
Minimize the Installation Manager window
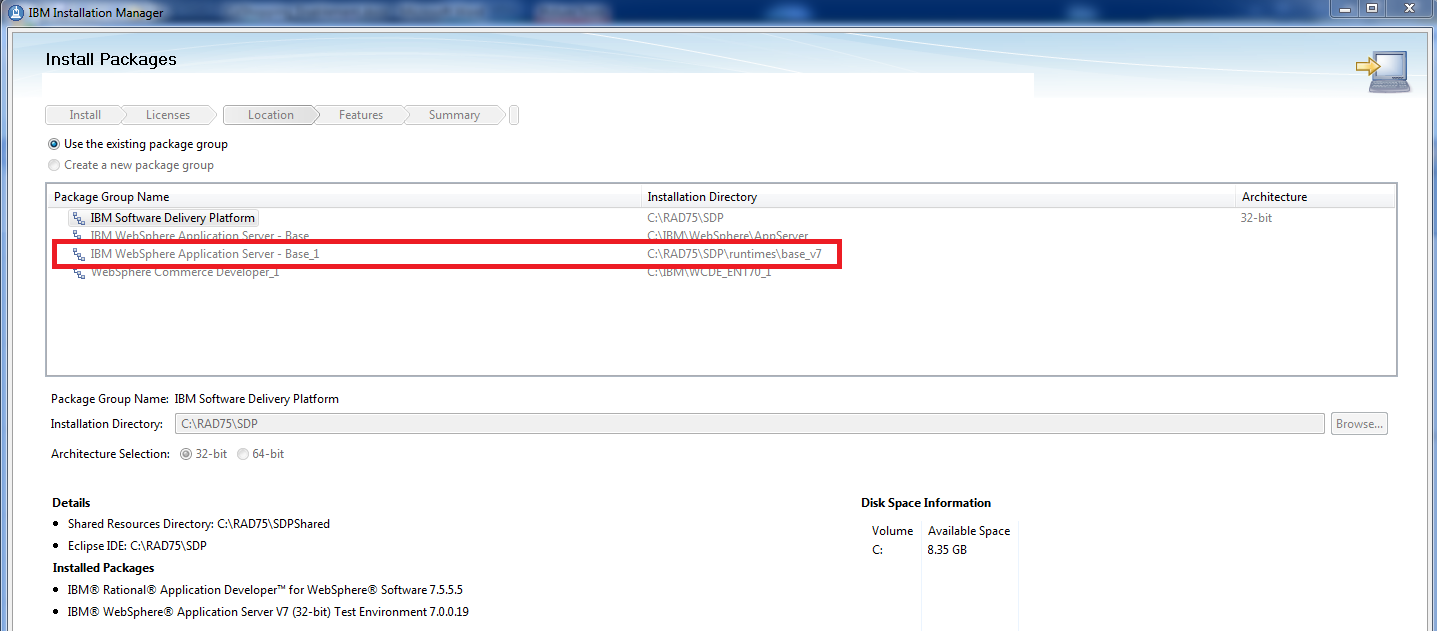[x=1344, y=9]
